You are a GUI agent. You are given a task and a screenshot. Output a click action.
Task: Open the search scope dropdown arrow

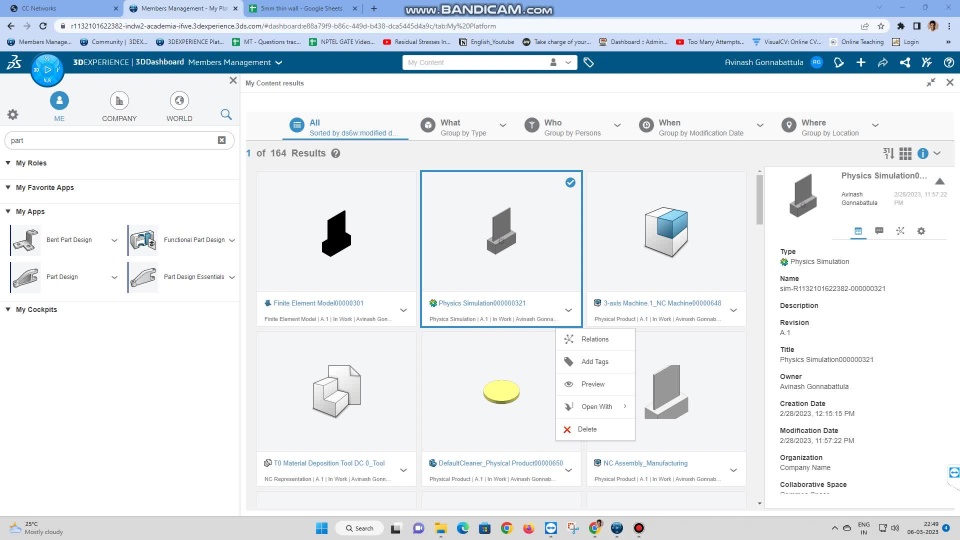click(568, 62)
